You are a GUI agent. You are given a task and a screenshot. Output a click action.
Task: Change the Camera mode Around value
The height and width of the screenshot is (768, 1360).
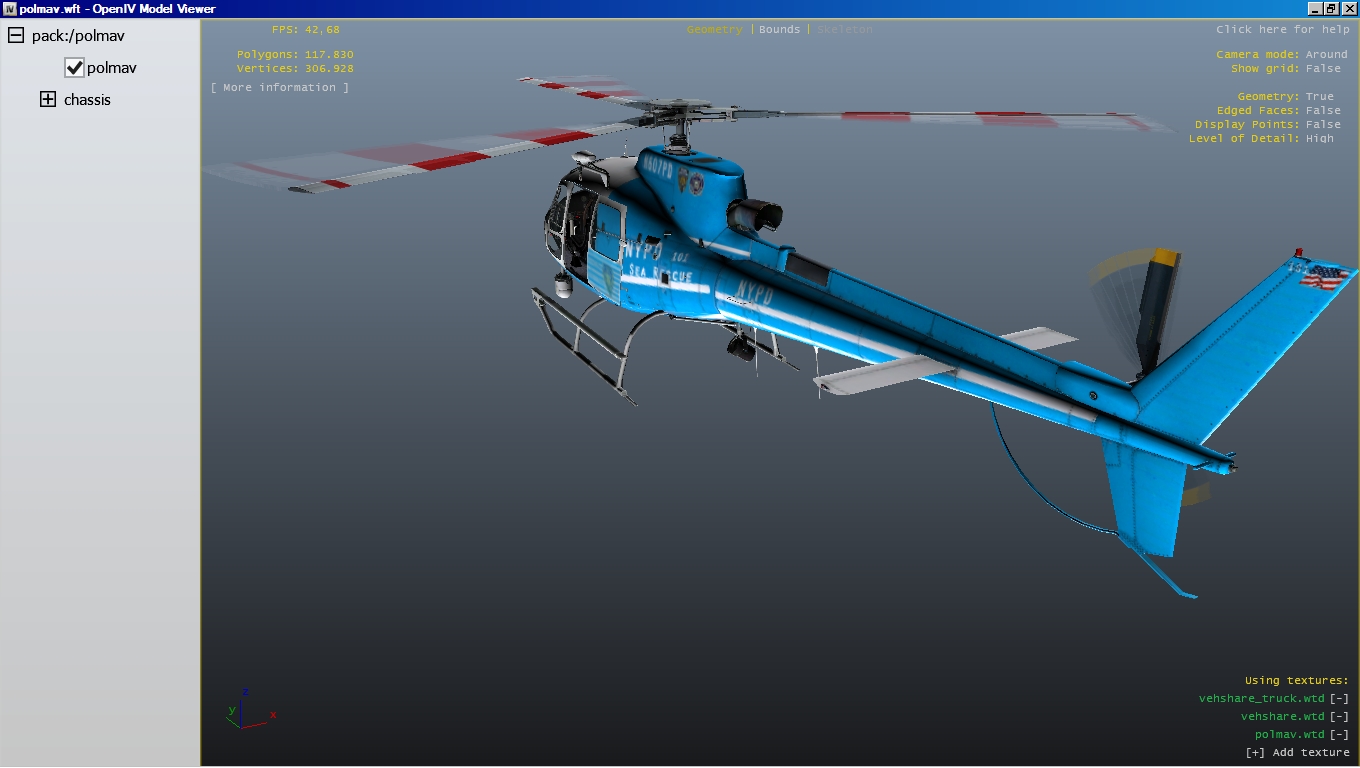1326,55
